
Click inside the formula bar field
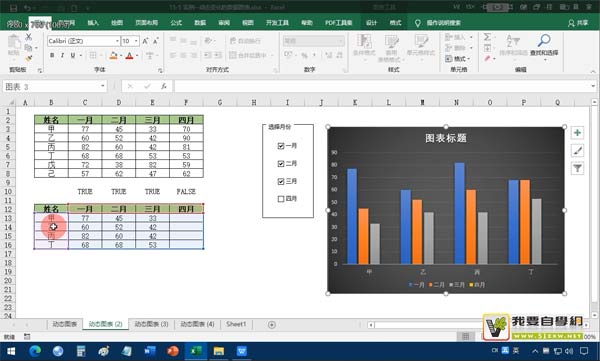point(382,87)
